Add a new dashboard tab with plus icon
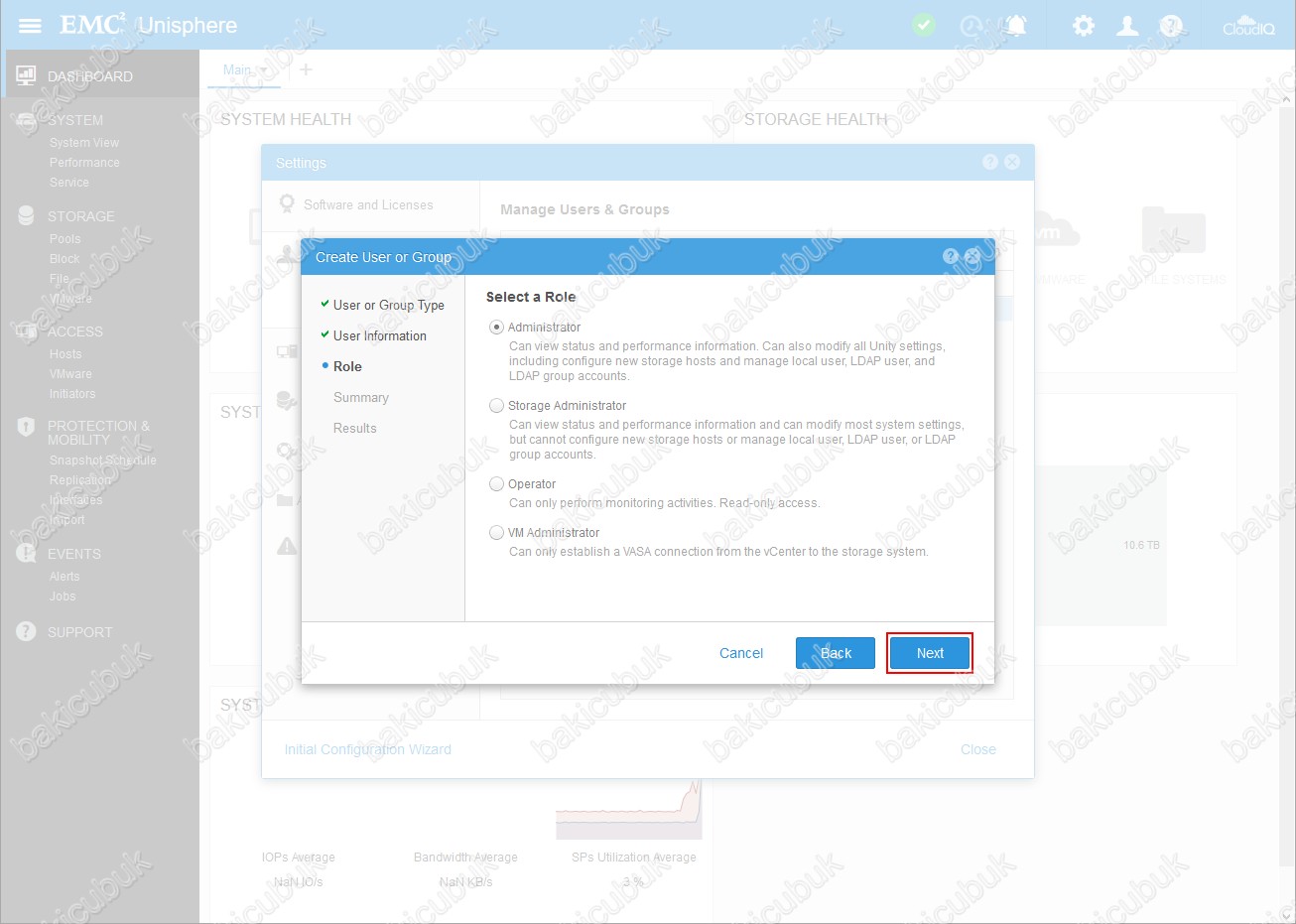Image resolution: width=1296 pixels, height=924 pixels. click(306, 69)
